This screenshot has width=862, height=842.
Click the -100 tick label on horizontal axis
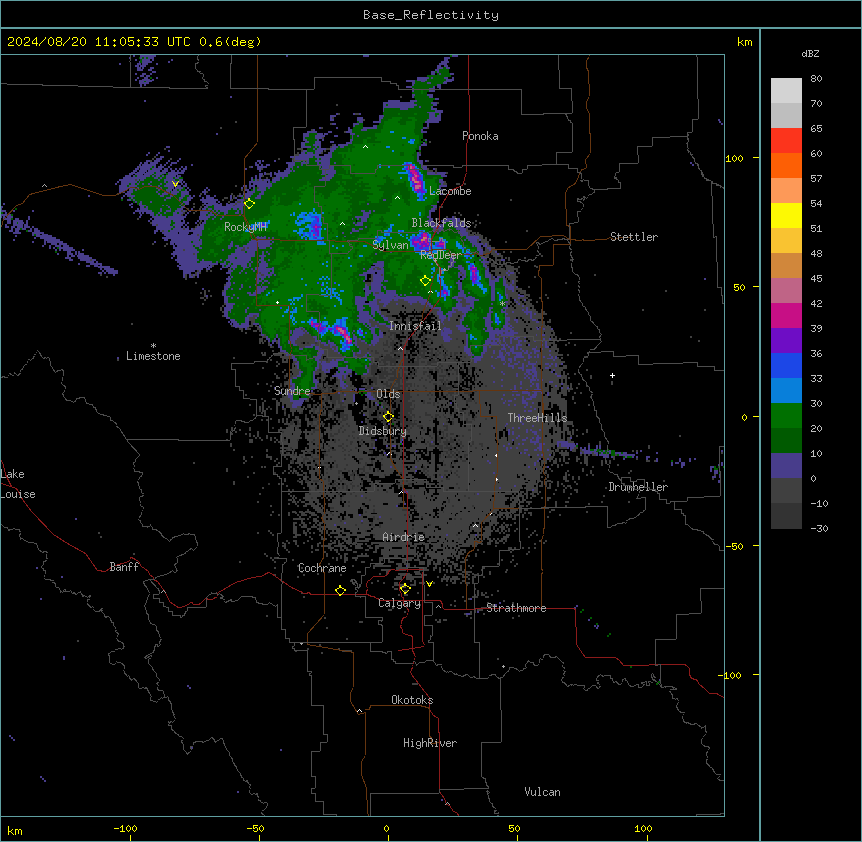(125, 828)
